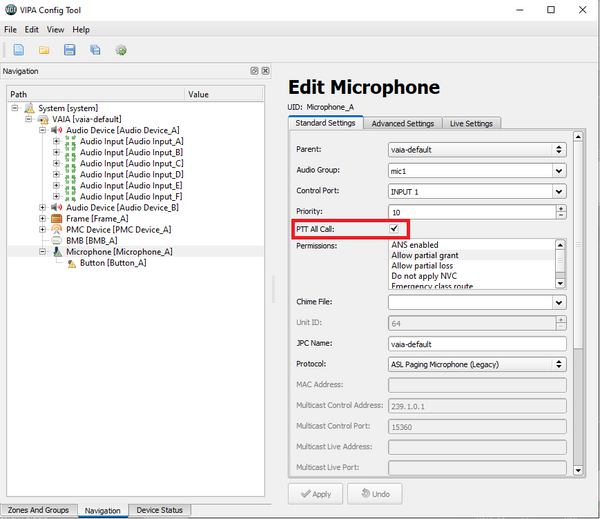Float the Navigation panel using its undock icon
600x519 pixels.
pos(254,71)
